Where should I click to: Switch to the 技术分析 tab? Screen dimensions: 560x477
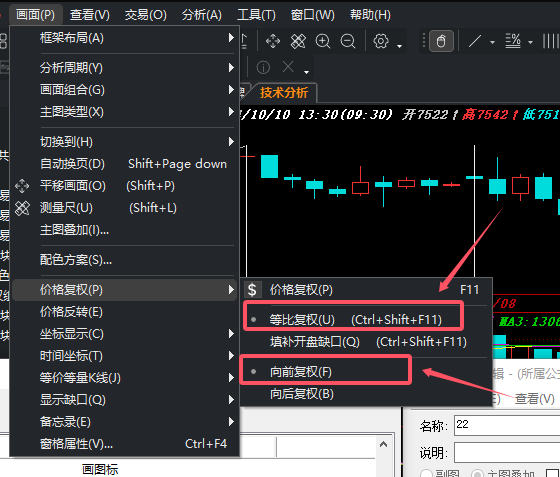284,93
